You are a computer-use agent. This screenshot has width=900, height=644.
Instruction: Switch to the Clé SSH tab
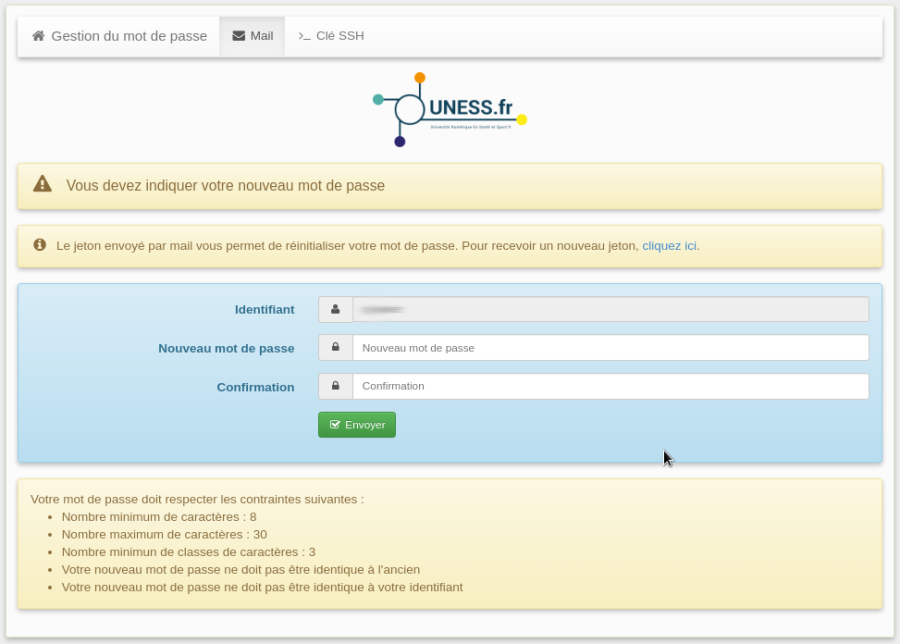pos(331,36)
